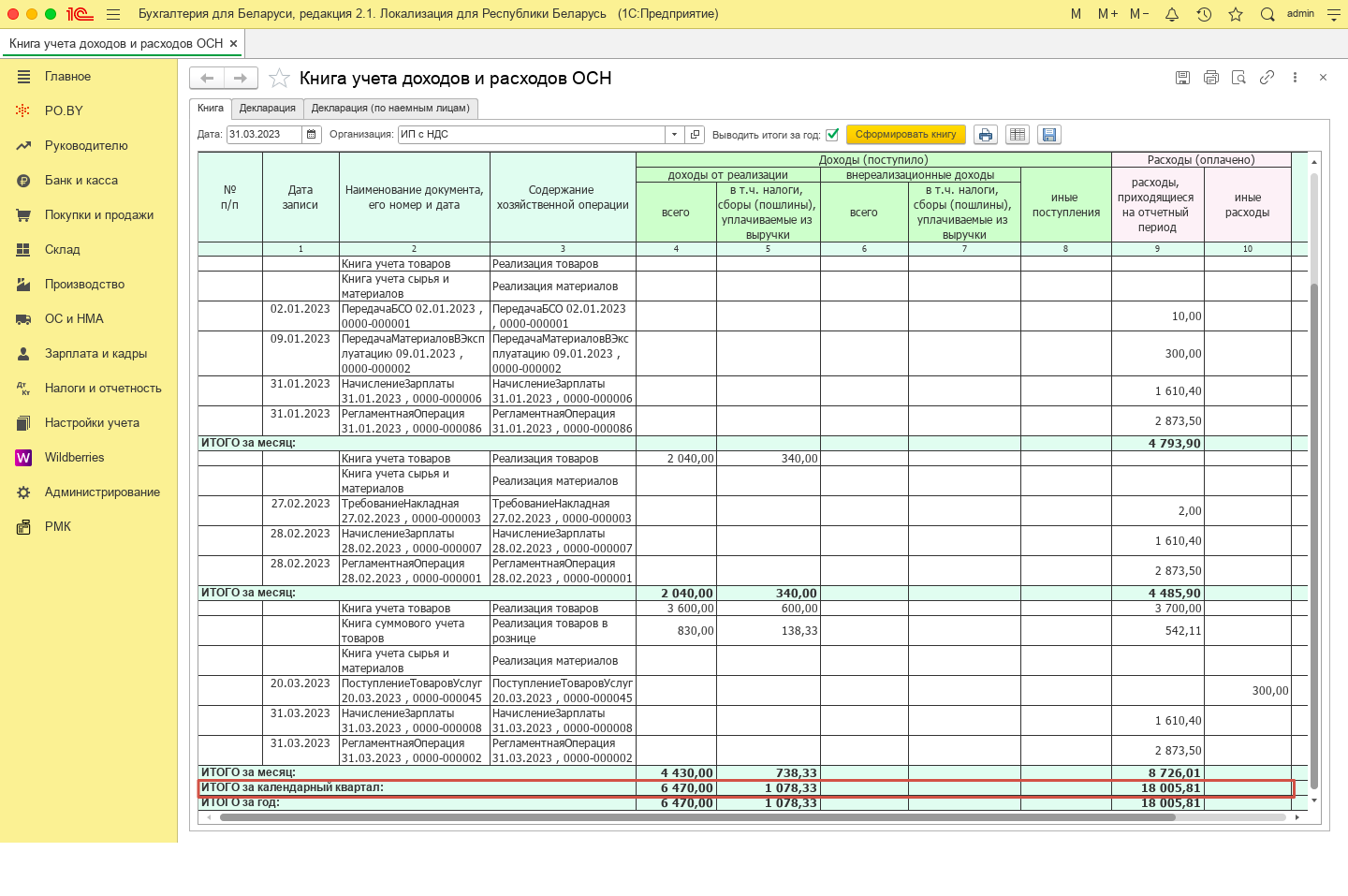Click the global search magnifier icon
This screenshot has width=1348, height=896.
click(x=1267, y=14)
